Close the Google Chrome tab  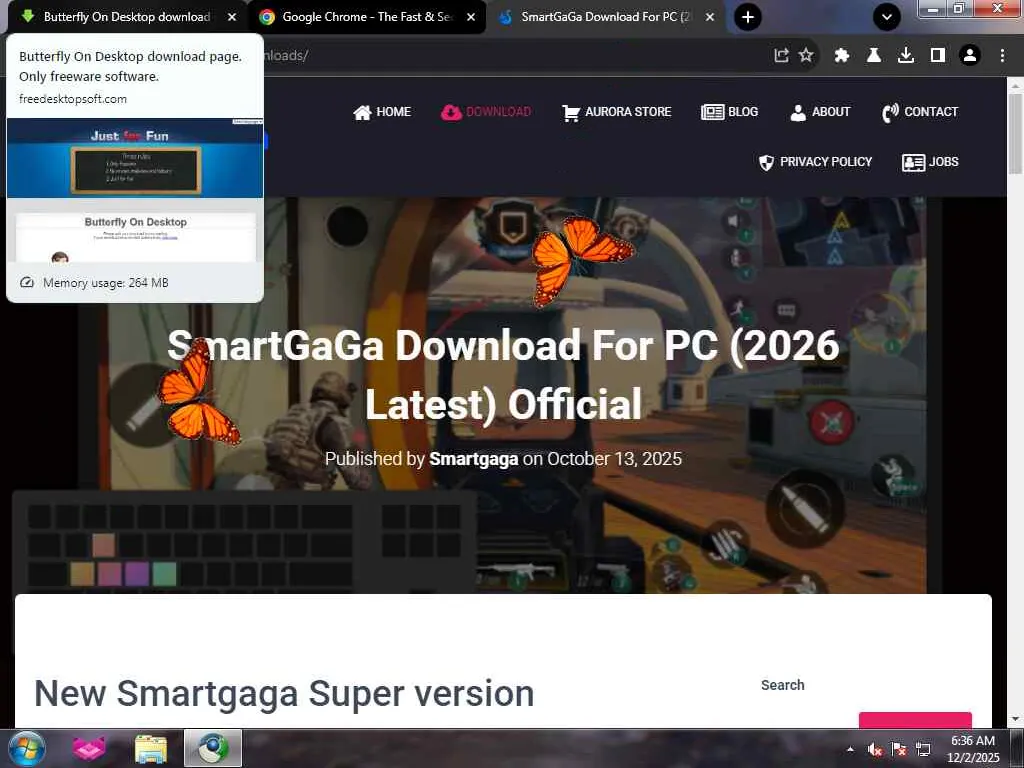(x=471, y=17)
